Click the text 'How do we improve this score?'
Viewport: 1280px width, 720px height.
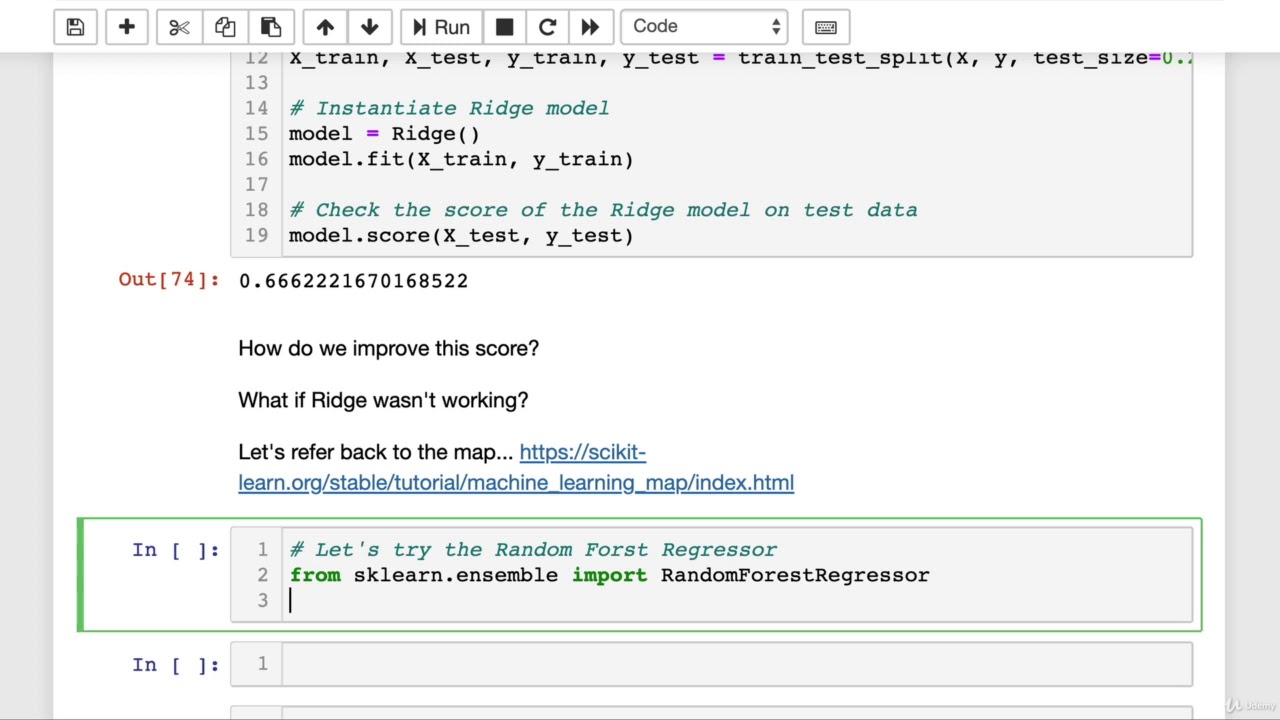(x=388, y=348)
